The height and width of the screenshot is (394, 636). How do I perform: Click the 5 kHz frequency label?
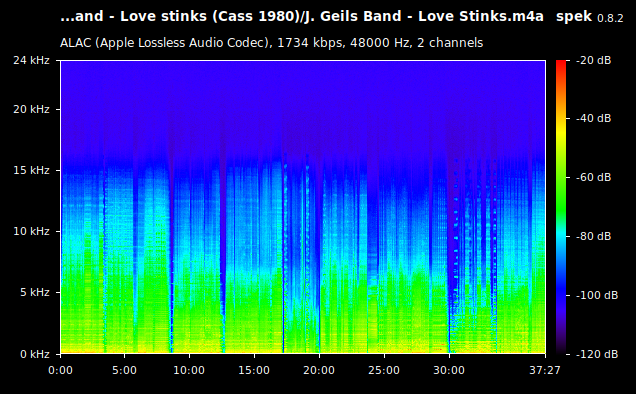[x=34, y=292]
